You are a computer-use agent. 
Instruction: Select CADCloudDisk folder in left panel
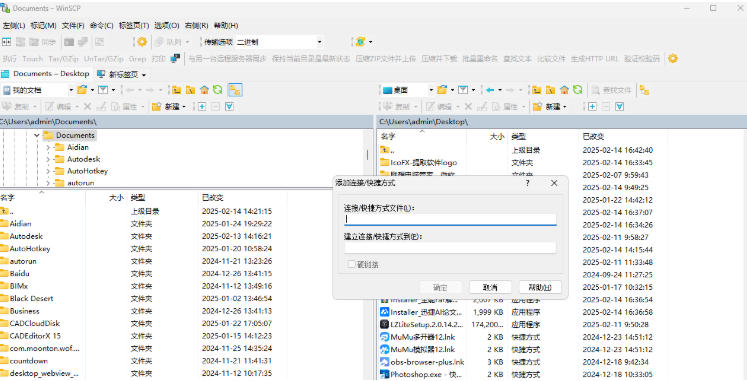[34, 323]
